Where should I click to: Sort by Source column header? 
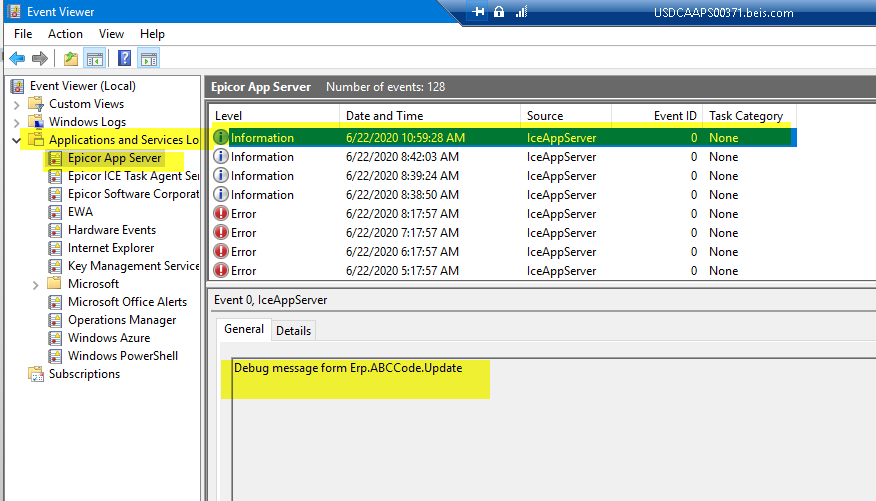[566, 116]
